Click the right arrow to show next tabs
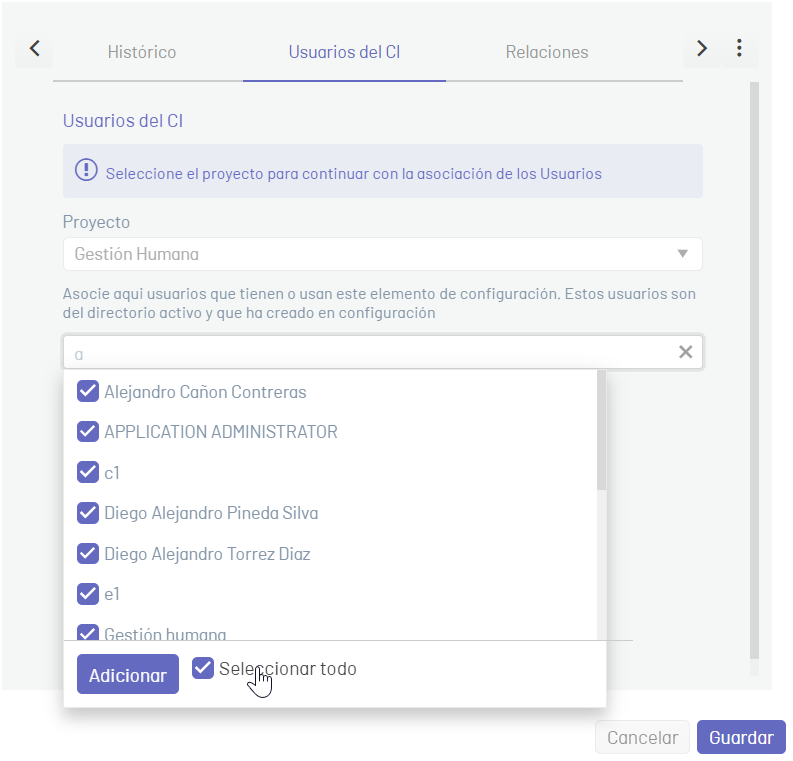Viewport: 793px width, 761px height. 702,49
